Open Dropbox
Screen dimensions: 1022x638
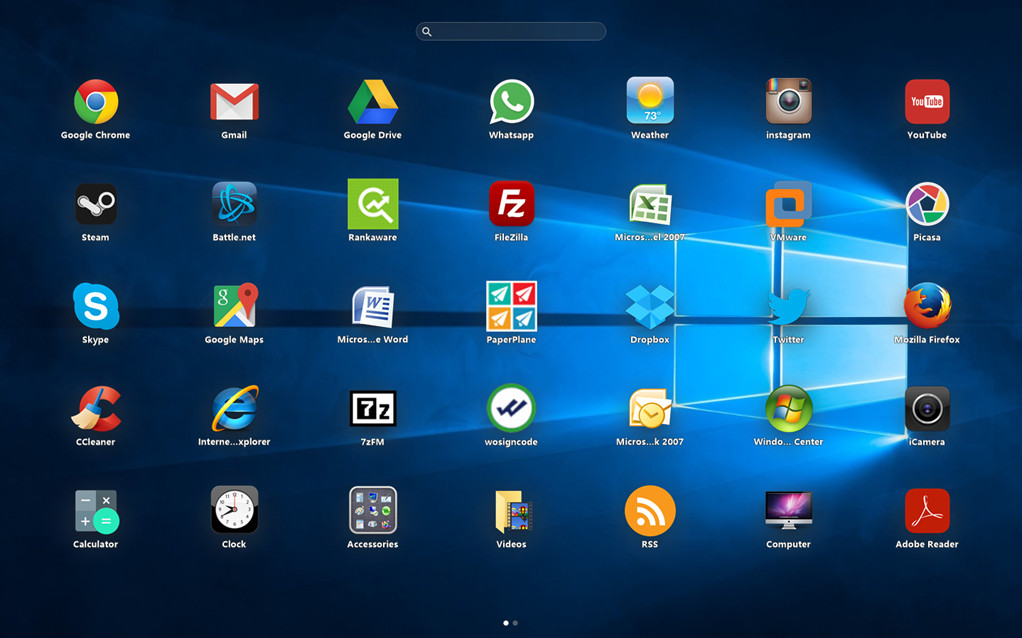(x=650, y=306)
